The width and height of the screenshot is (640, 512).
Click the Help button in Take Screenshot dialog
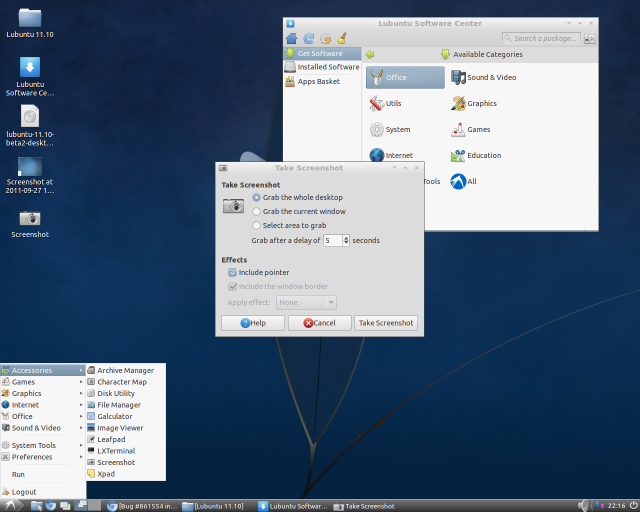[253, 323]
